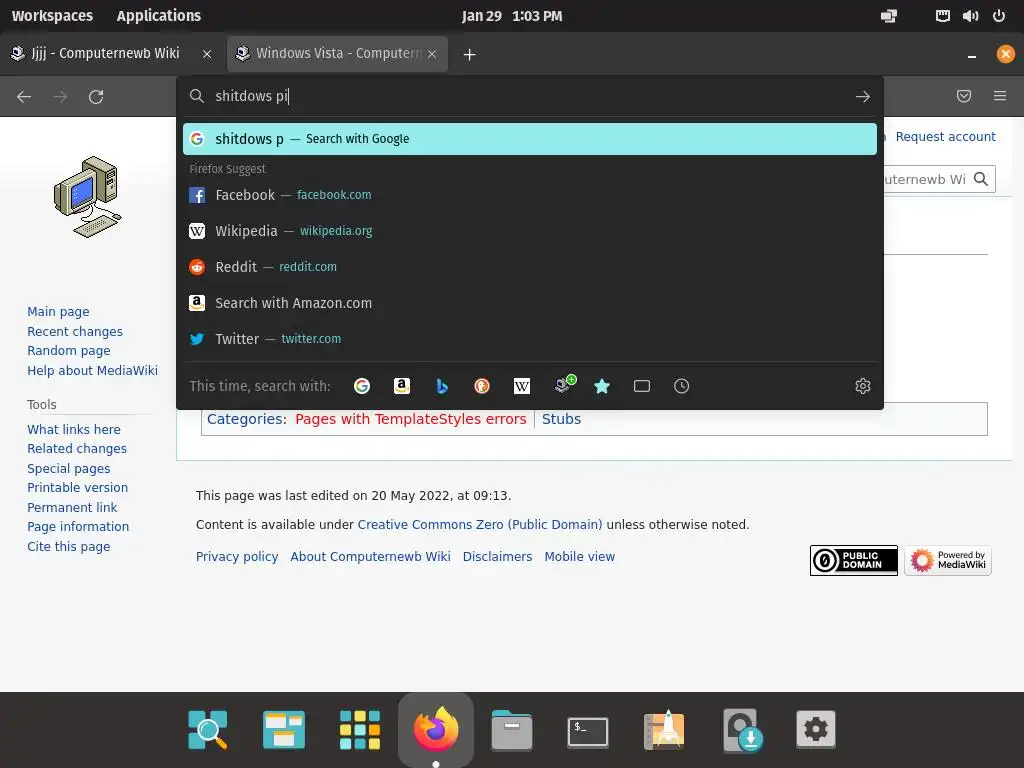Open the Applications menu
Screen dimensions: 1024x768
coord(159,16)
